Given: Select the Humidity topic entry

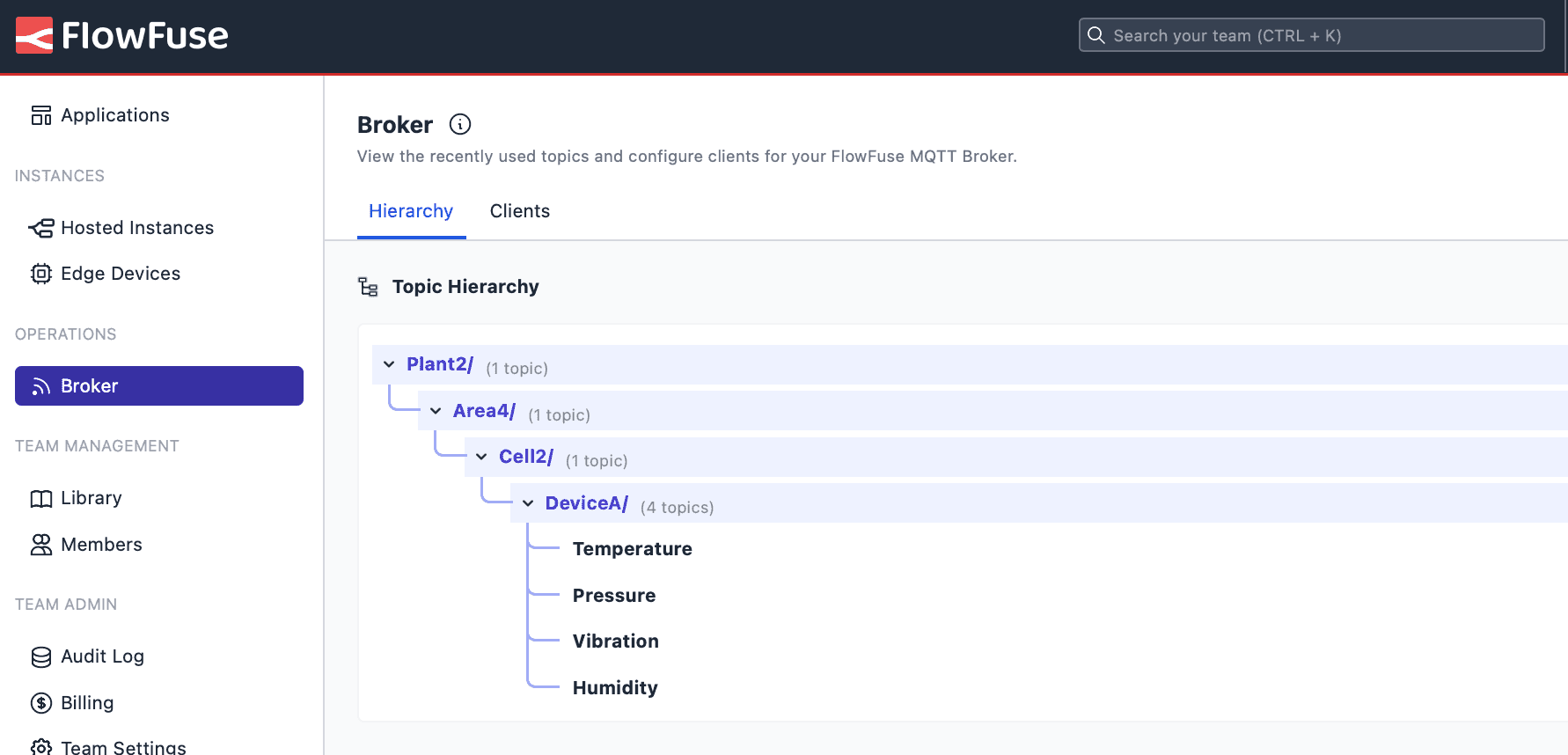Looking at the screenshot, I should [615, 687].
